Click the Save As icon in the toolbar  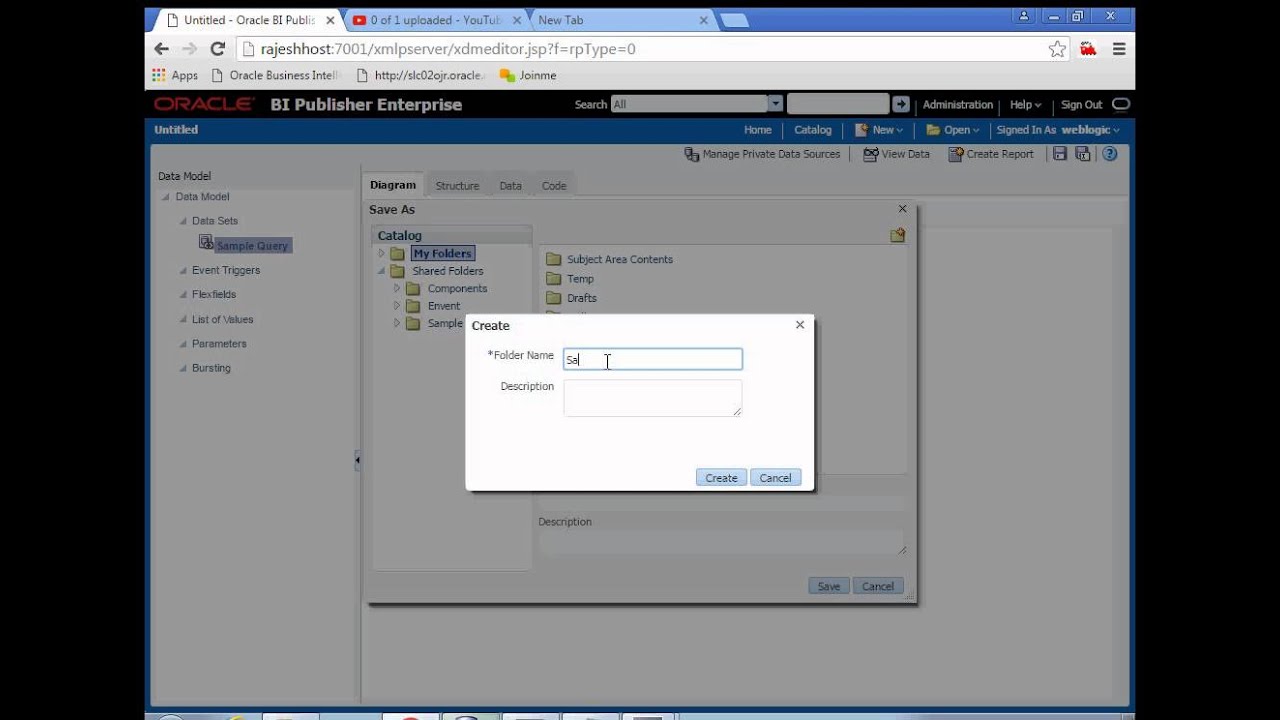pyautogui.click(x=1082, y=154)
